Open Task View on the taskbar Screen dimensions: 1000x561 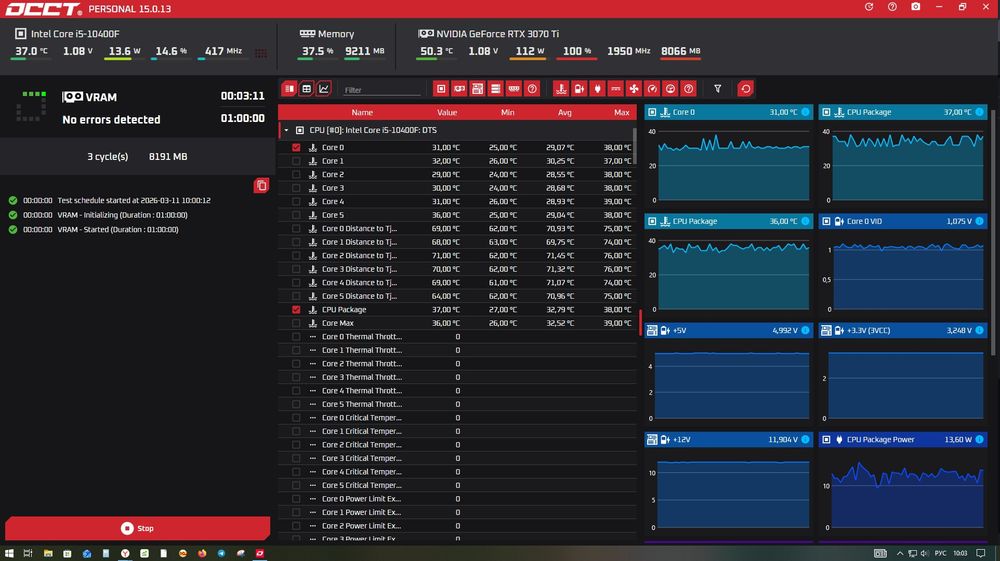coord(27,553)
